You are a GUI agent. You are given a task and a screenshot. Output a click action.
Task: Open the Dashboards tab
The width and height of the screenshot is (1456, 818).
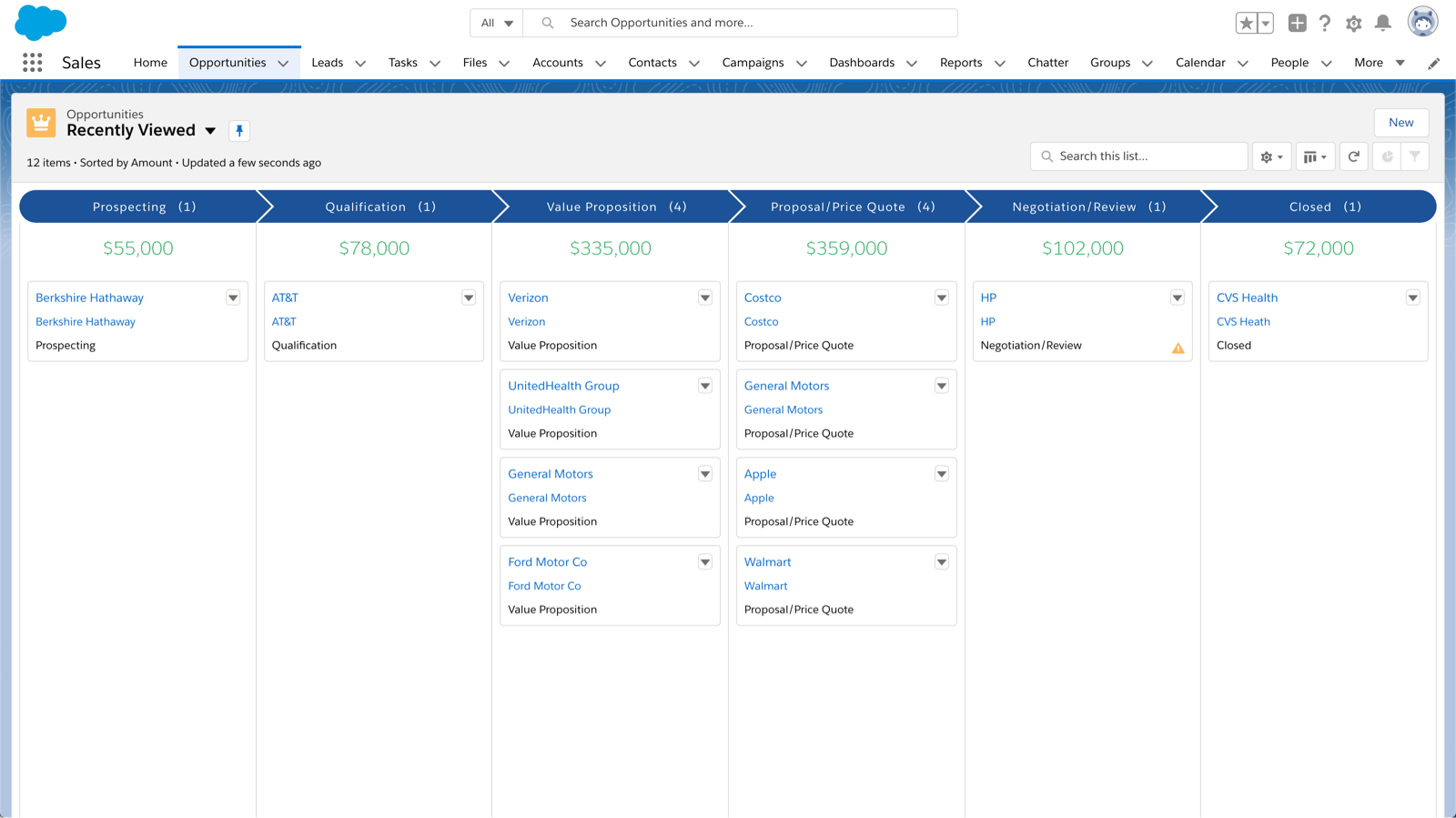pos(862,63)
